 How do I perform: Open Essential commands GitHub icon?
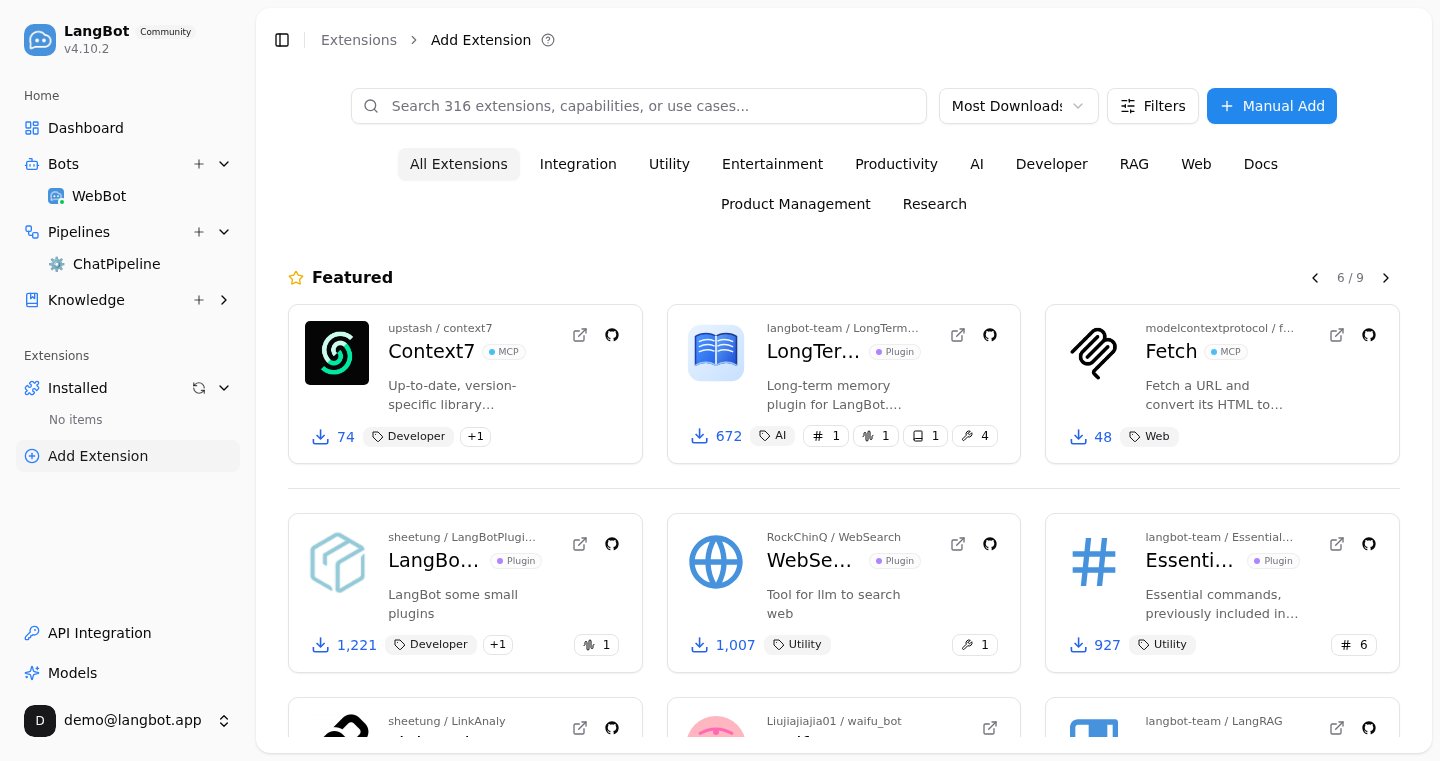pos(1369,544)
